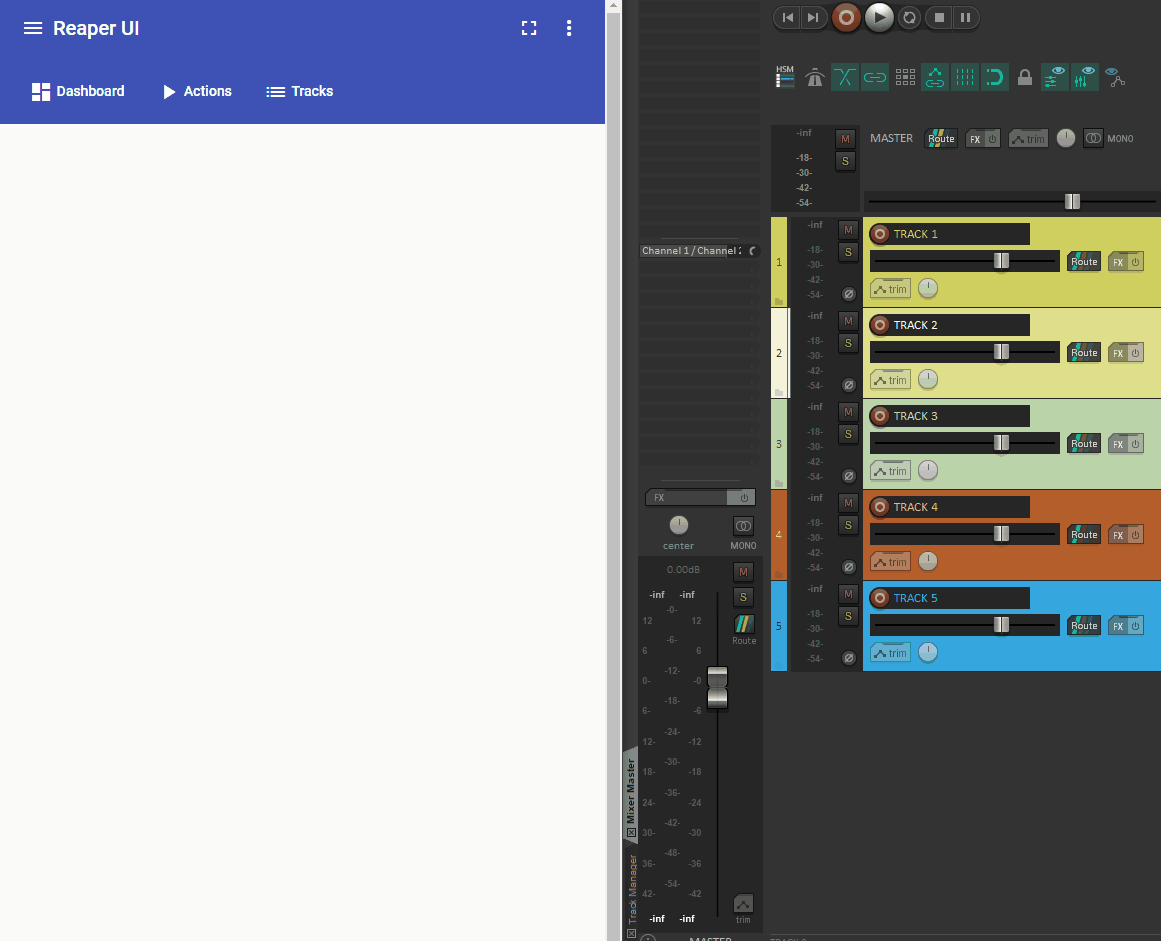Switch to the Tracks tab
Screen dimensions: 1161x941
pyautogui.click(x=299, y=91)
